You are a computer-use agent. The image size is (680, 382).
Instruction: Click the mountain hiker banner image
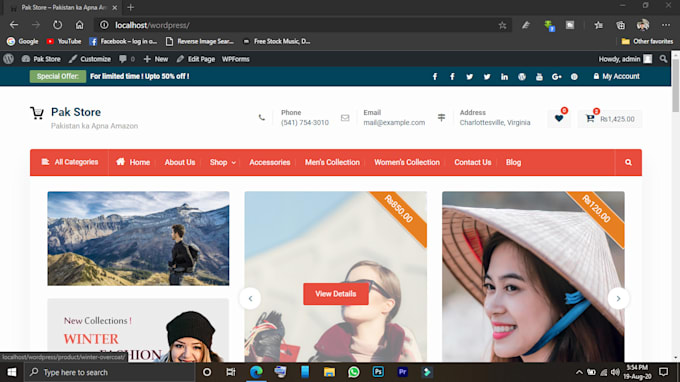[x=138, y=238]
